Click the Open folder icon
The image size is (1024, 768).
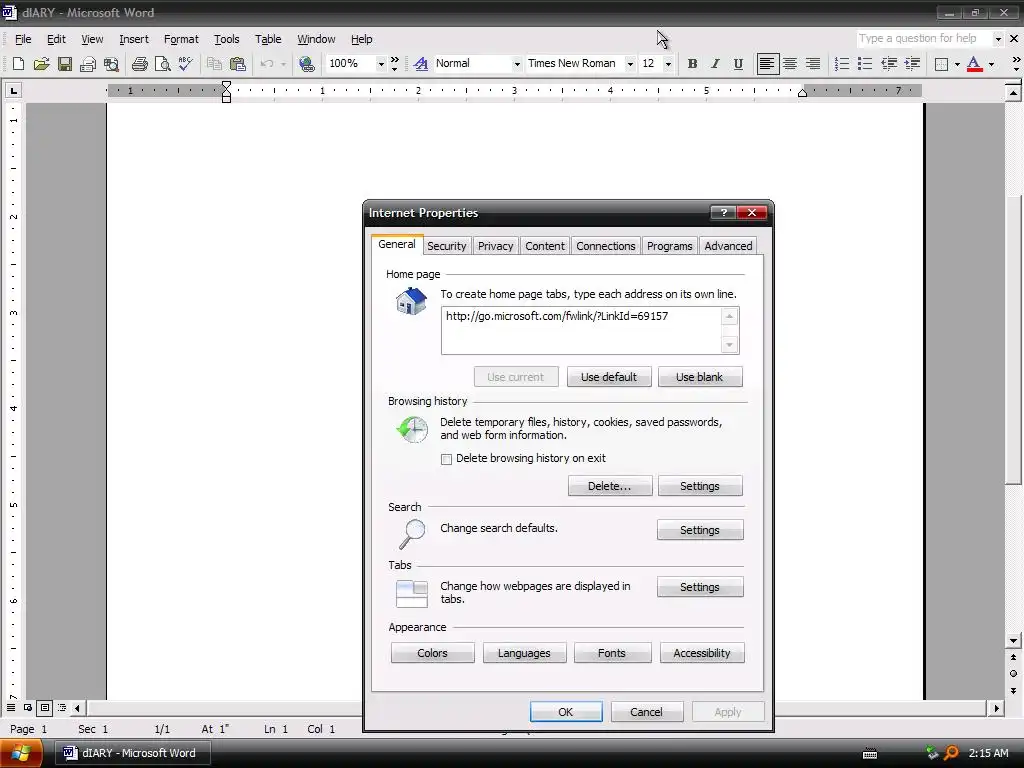[x=41, y=63]
